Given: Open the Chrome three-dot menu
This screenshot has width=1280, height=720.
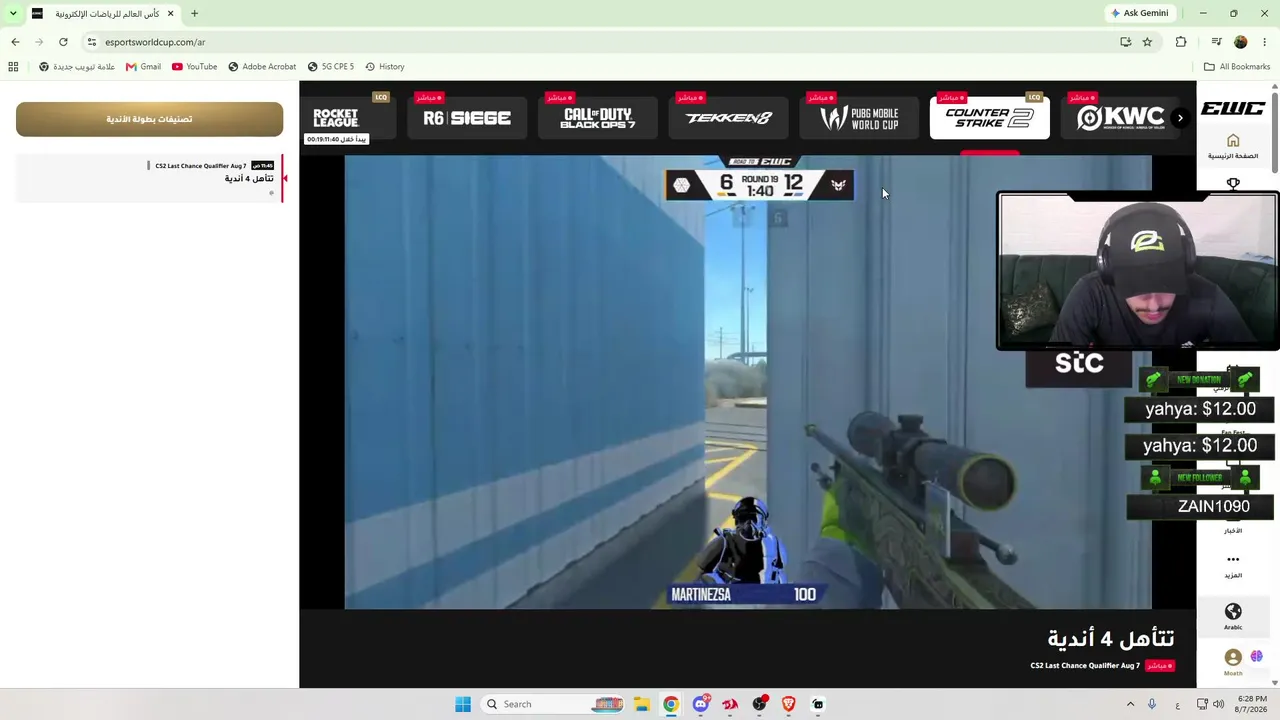Looking at the screenshot, I should (1264, 42).
